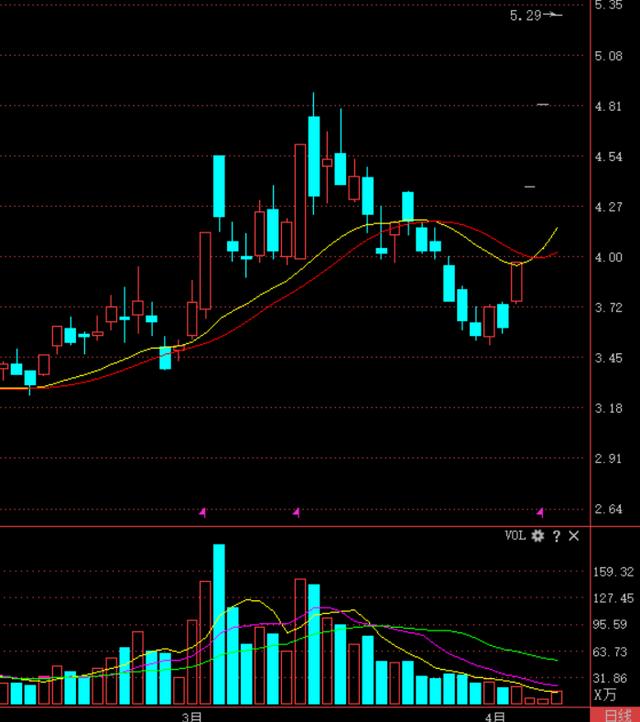This screenshot has height=722, width=640.
Task: Select the last red hollow candlestick
Action: (517, 282)
